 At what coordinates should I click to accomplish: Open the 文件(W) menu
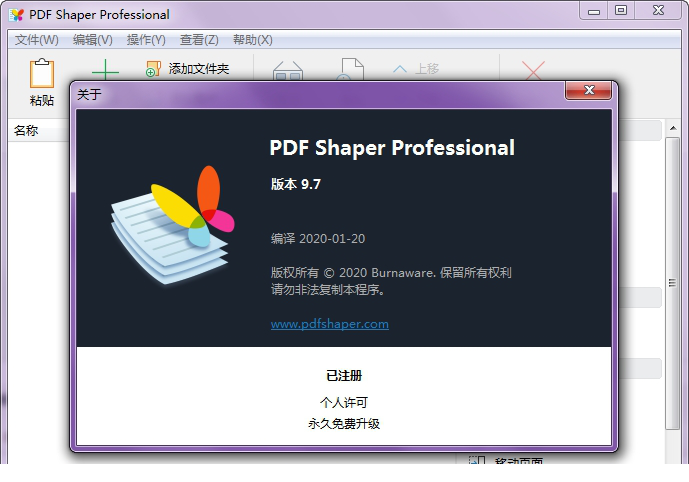point(36,40)
